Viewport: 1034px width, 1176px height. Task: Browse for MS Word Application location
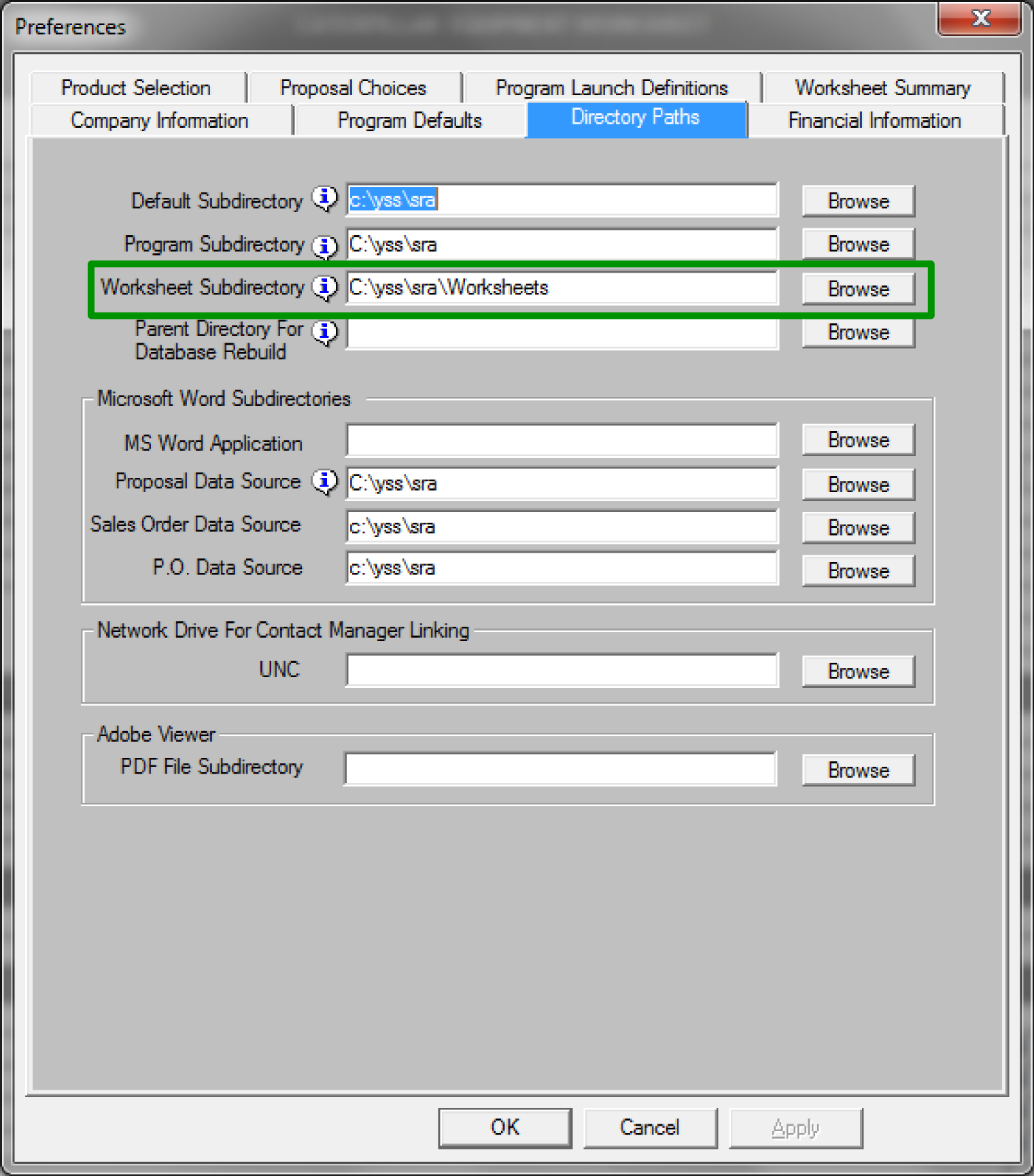[x=858, y=440]
